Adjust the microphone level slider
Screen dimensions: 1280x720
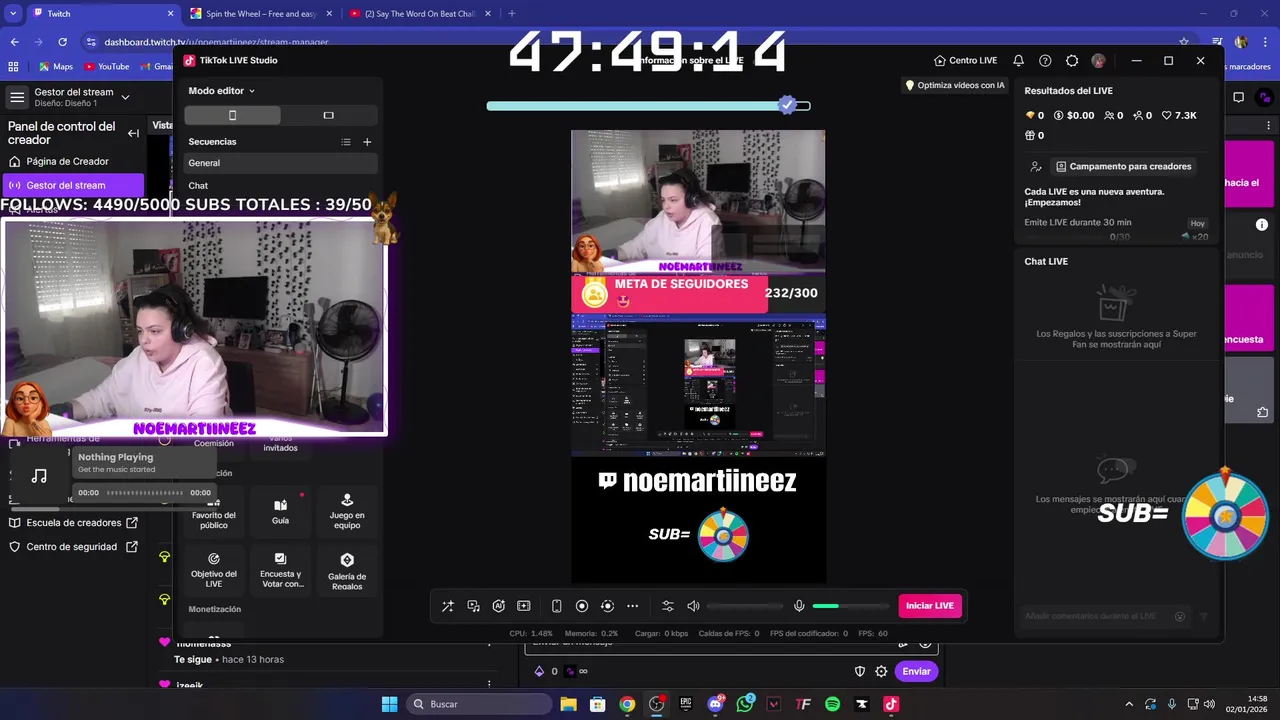pyautogui.click(x=850, y=606)
